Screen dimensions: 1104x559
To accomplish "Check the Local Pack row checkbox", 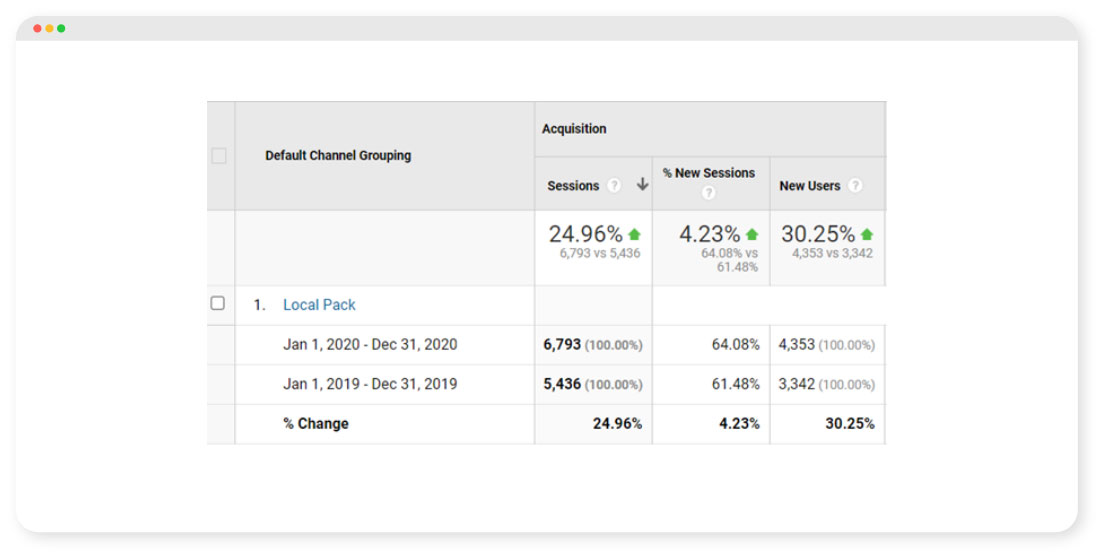I will pyautogui.click(x=218, y=303).
